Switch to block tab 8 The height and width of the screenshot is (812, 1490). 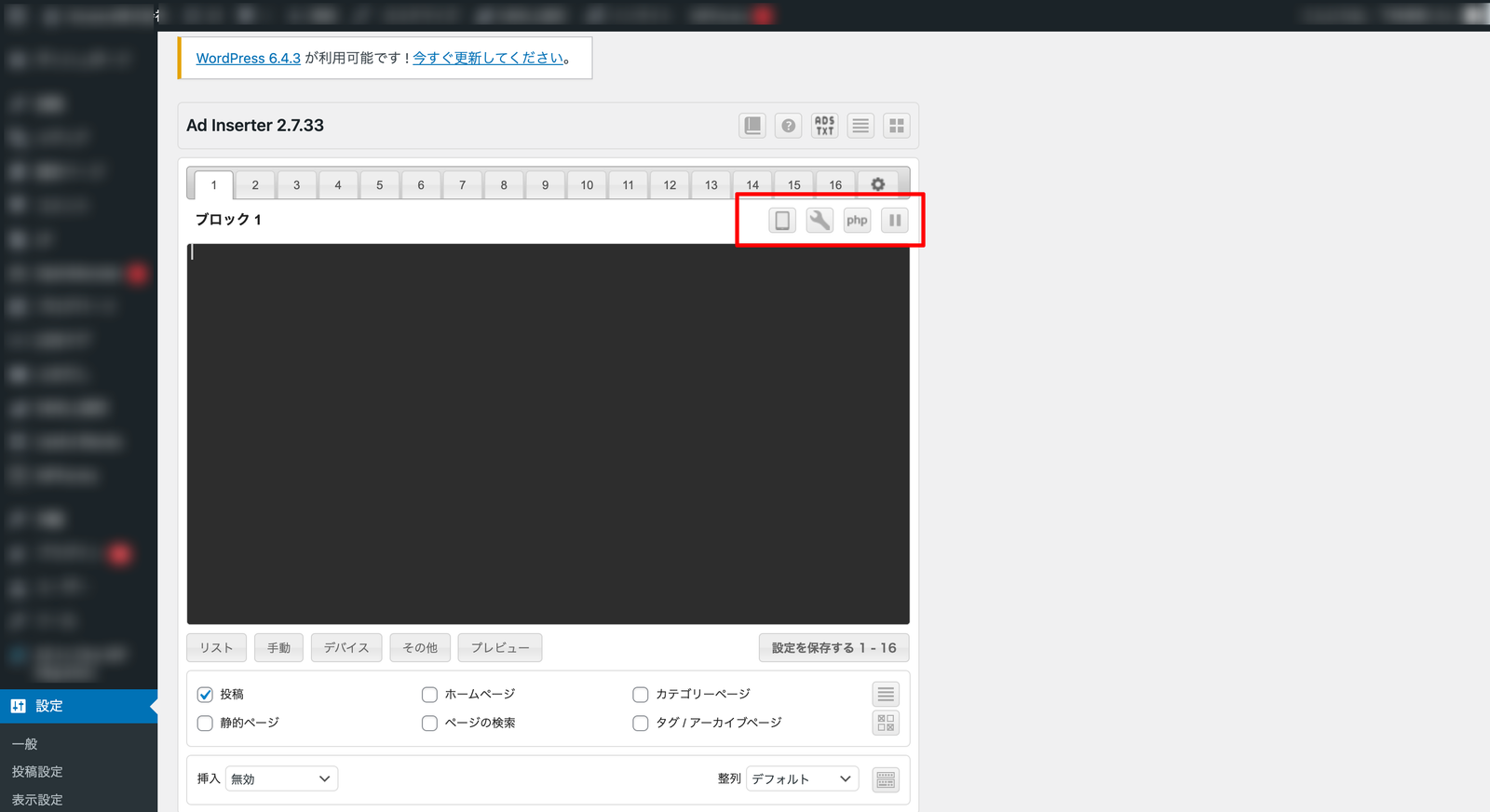tap(504, 184)
